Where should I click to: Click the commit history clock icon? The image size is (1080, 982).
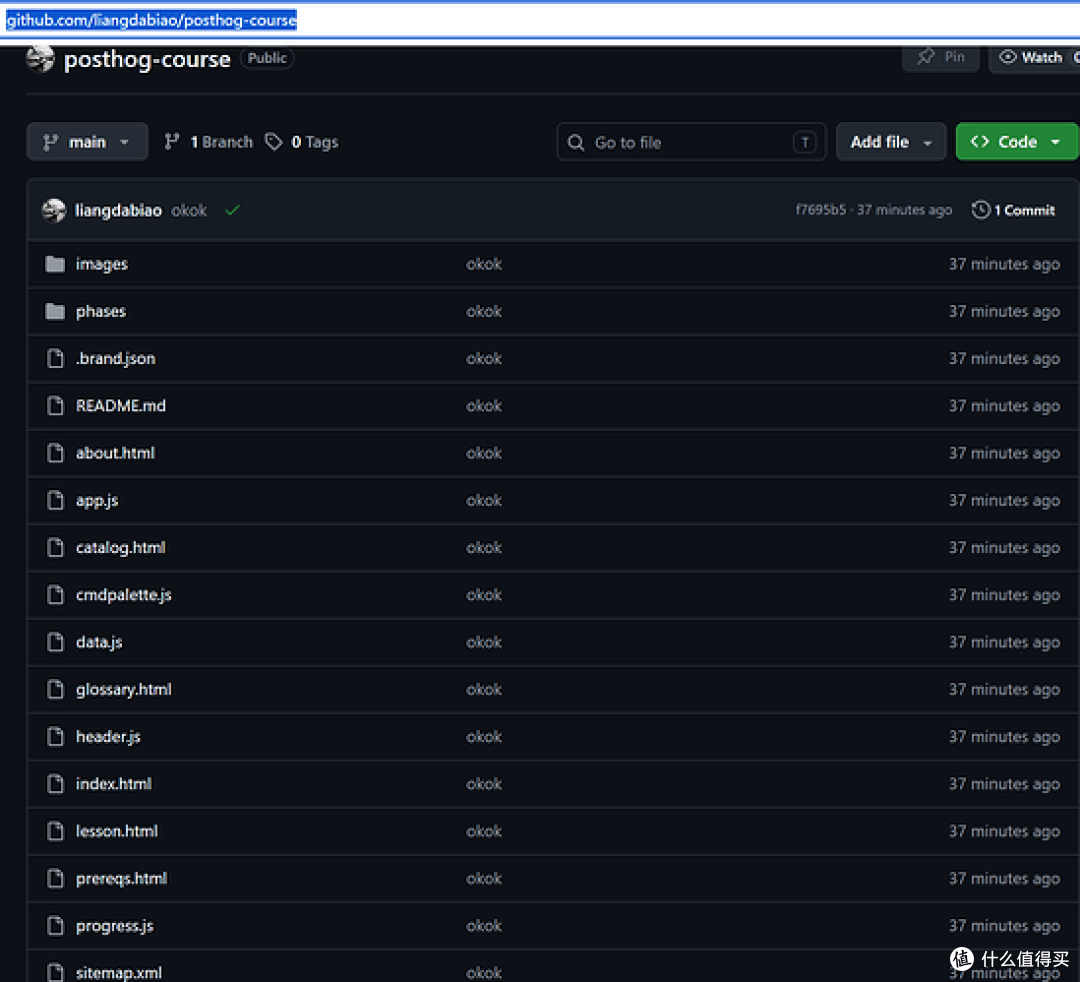[980, 210]
